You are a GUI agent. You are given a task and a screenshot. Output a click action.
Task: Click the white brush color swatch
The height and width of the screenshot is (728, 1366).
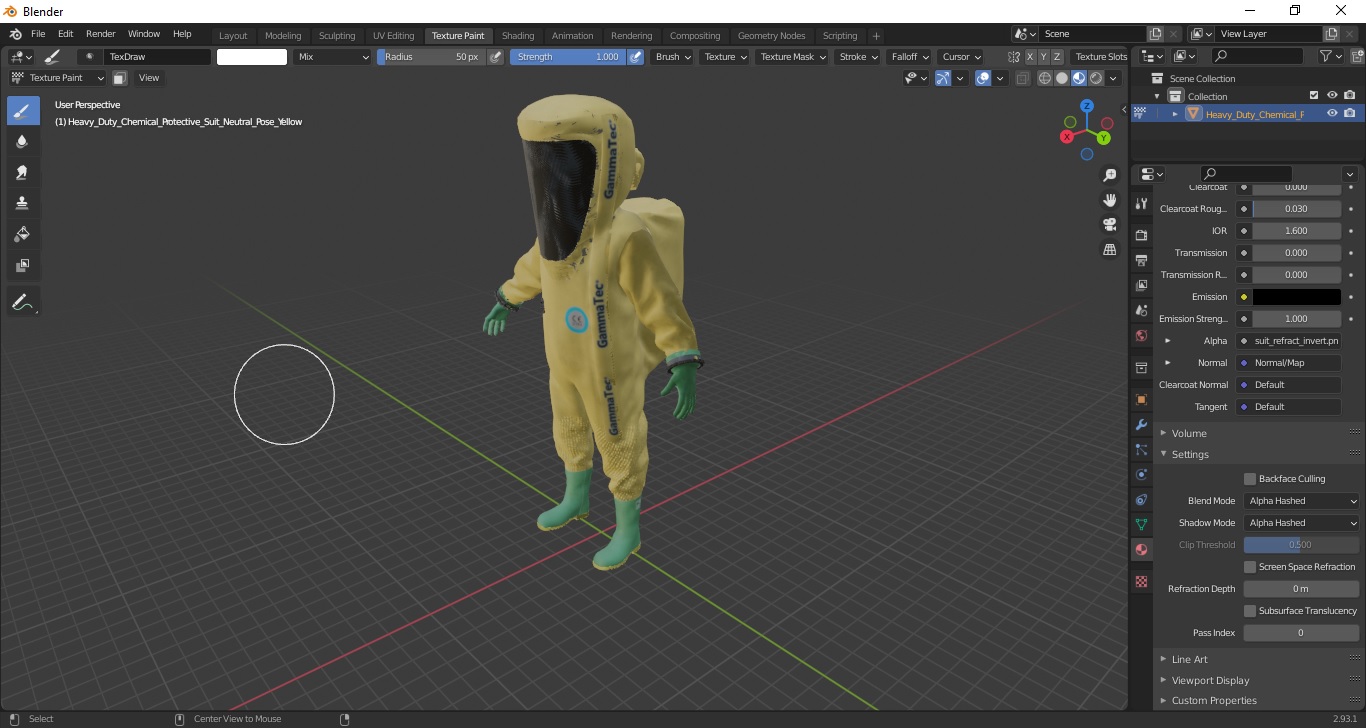point(252,57)
